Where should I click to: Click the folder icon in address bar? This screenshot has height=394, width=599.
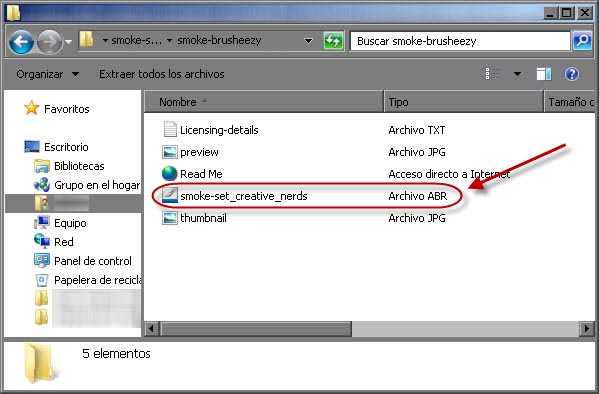87,40
